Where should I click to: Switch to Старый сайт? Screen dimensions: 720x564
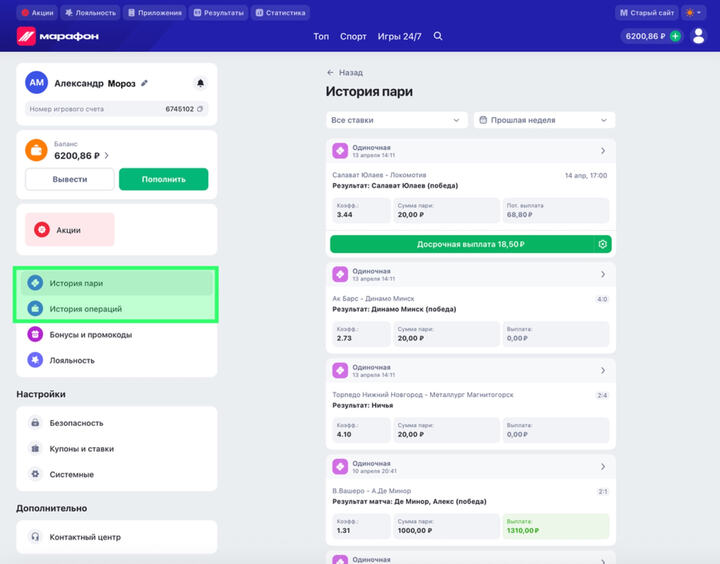(647, 13)
